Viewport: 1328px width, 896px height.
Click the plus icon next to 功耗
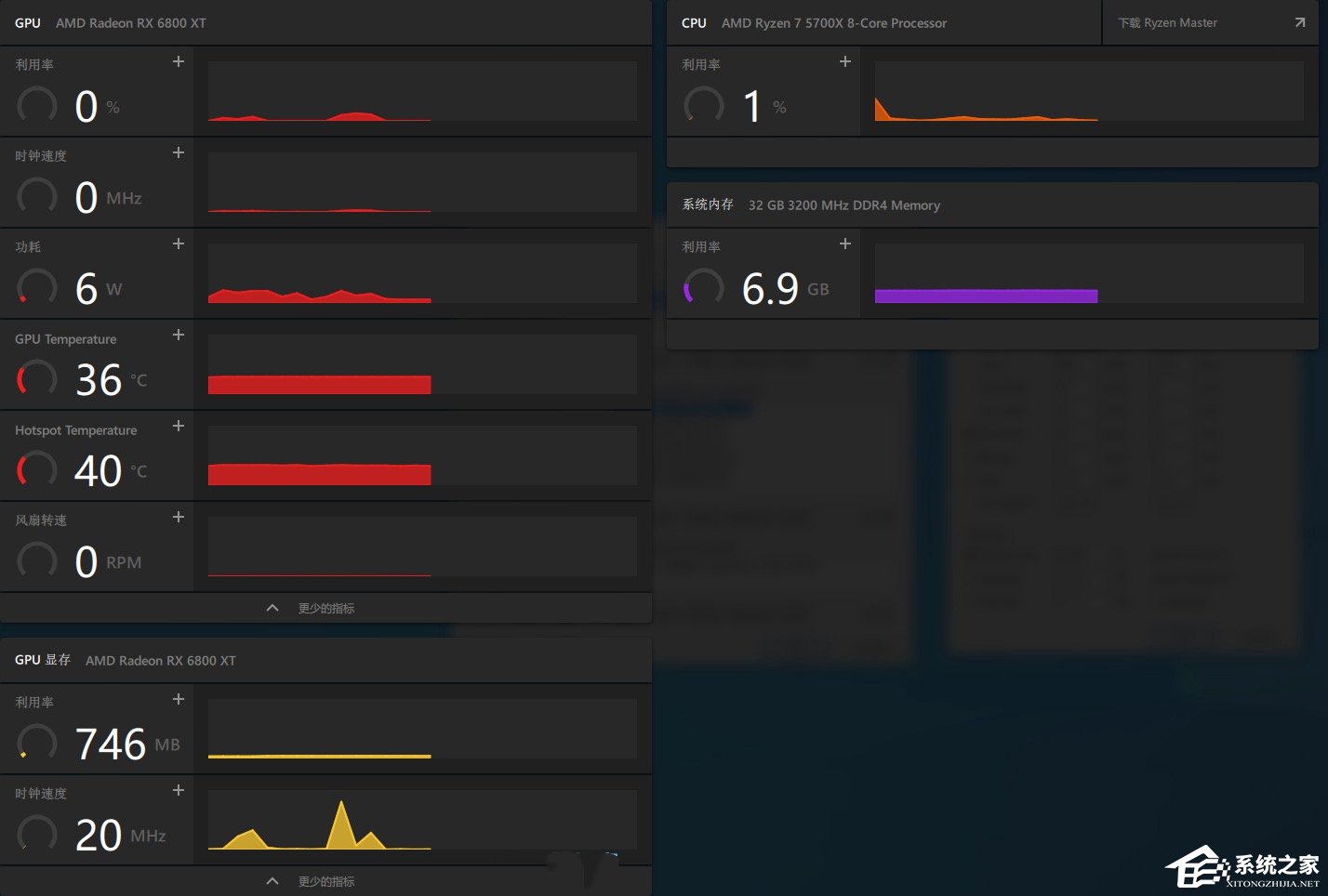179,244
